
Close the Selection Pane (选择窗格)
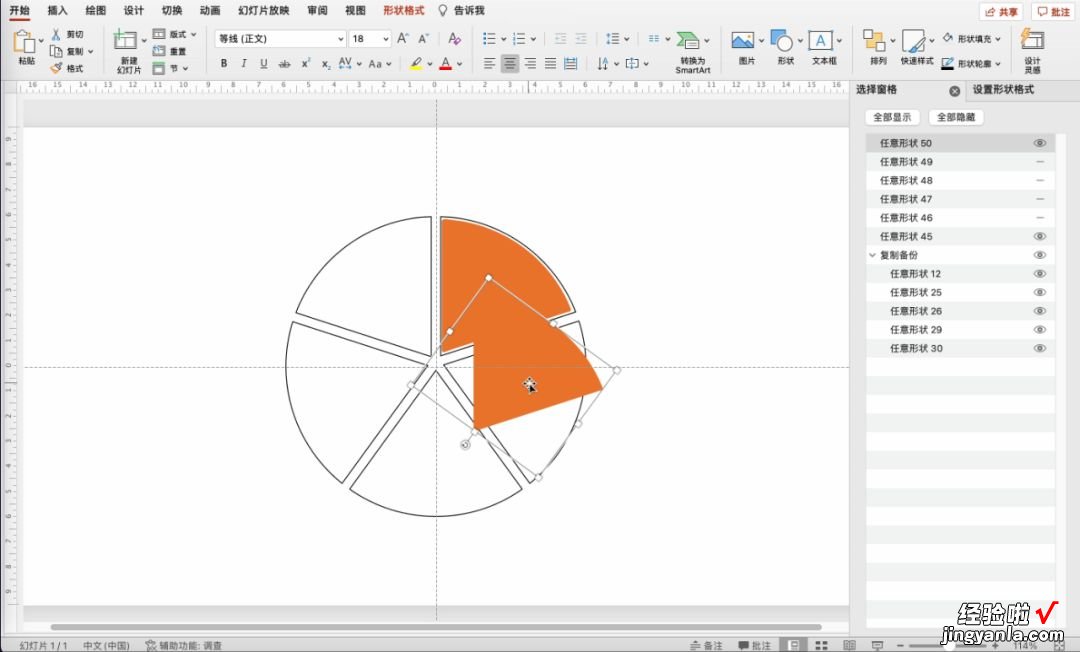pos(955,91)
